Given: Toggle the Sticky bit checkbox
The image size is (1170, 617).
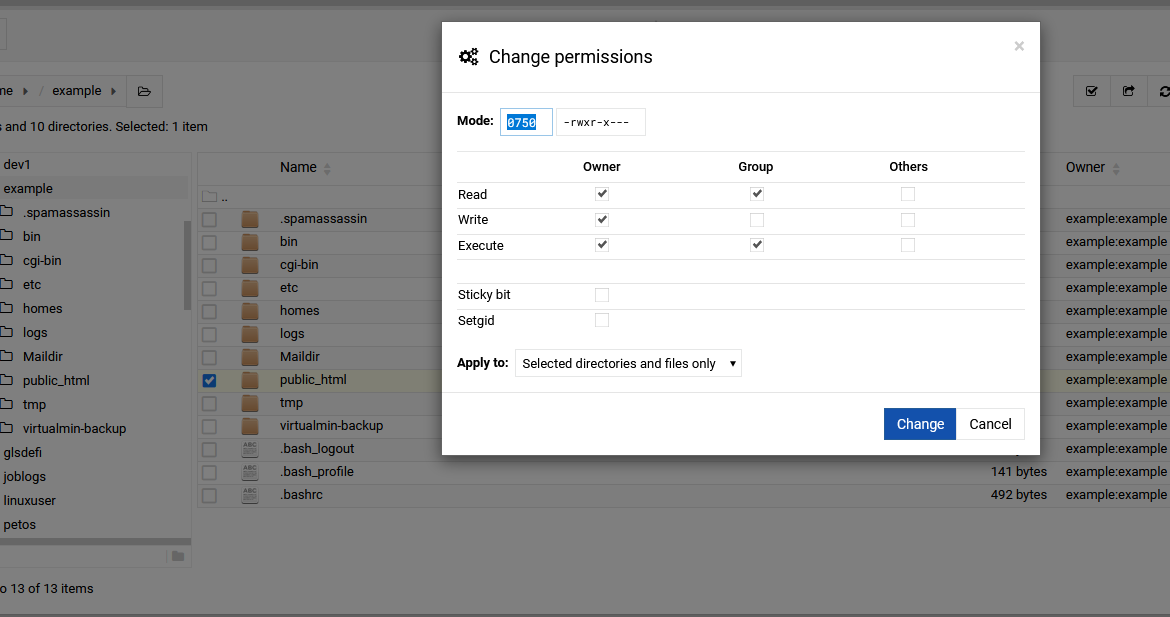Looking at the screenshot, I should [602, 295].
